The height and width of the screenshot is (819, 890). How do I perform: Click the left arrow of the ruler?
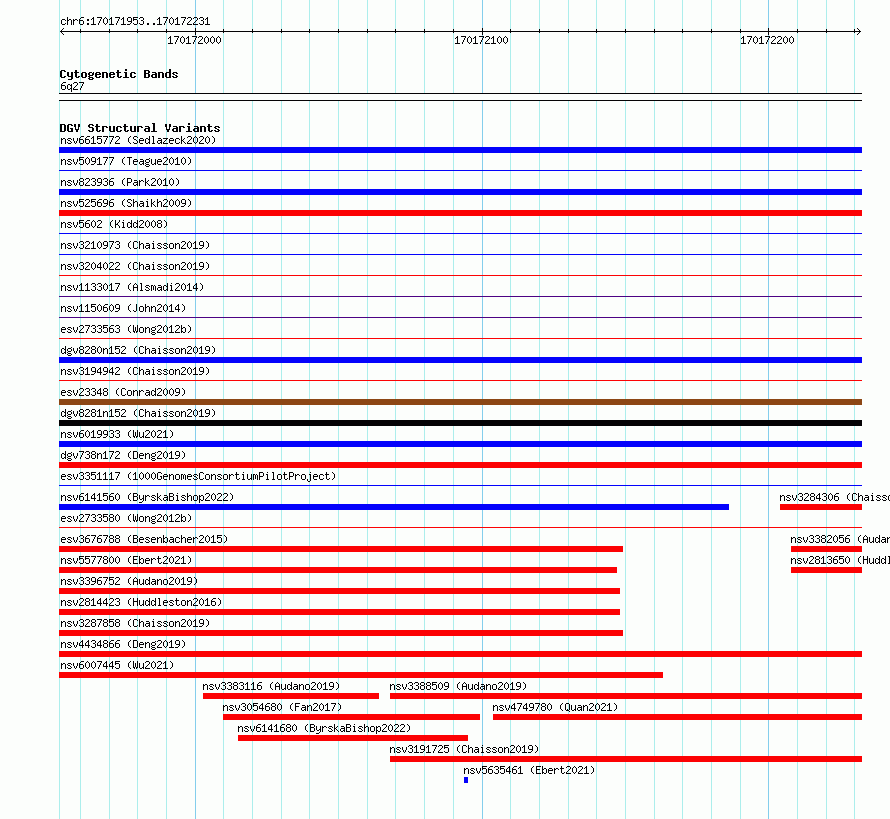pyautogui.click(x=62, y=32)
